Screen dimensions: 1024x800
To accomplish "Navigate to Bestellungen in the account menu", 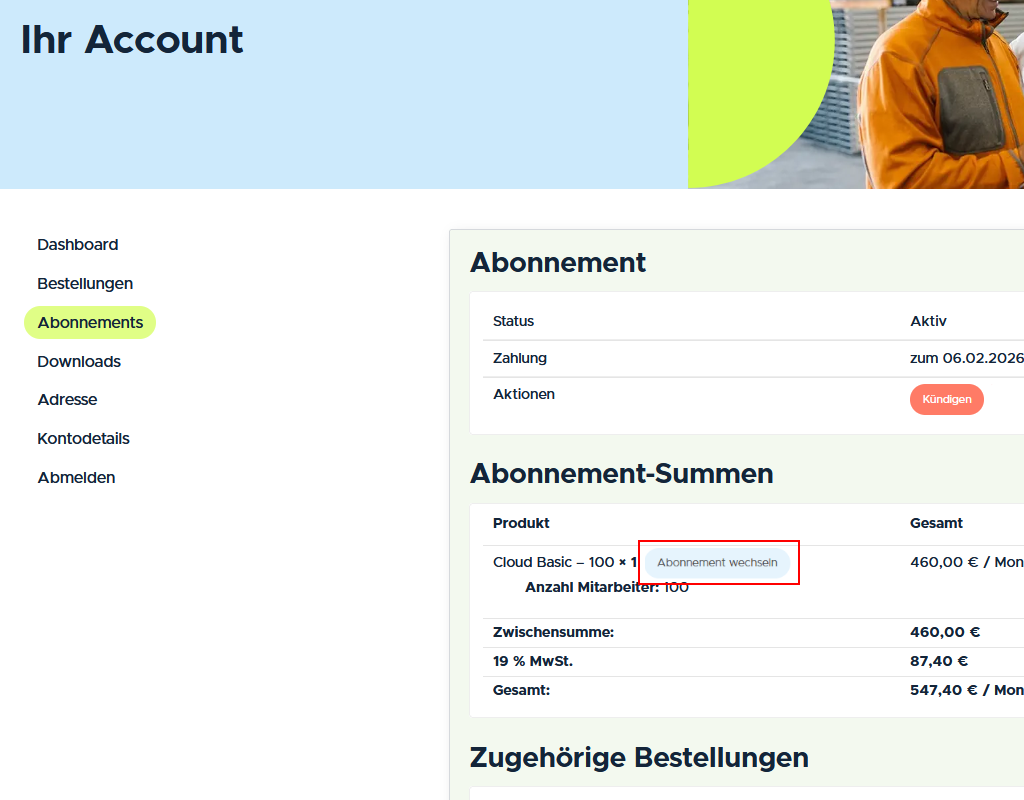I will 85,283.
